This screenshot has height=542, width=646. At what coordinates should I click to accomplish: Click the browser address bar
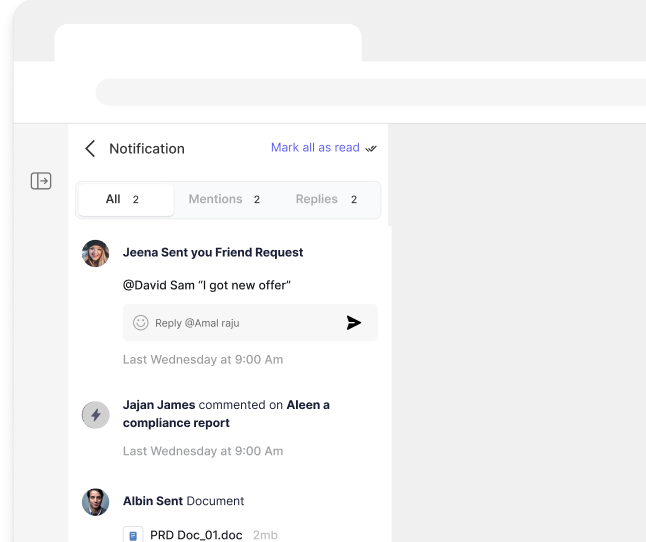(370, 92)
